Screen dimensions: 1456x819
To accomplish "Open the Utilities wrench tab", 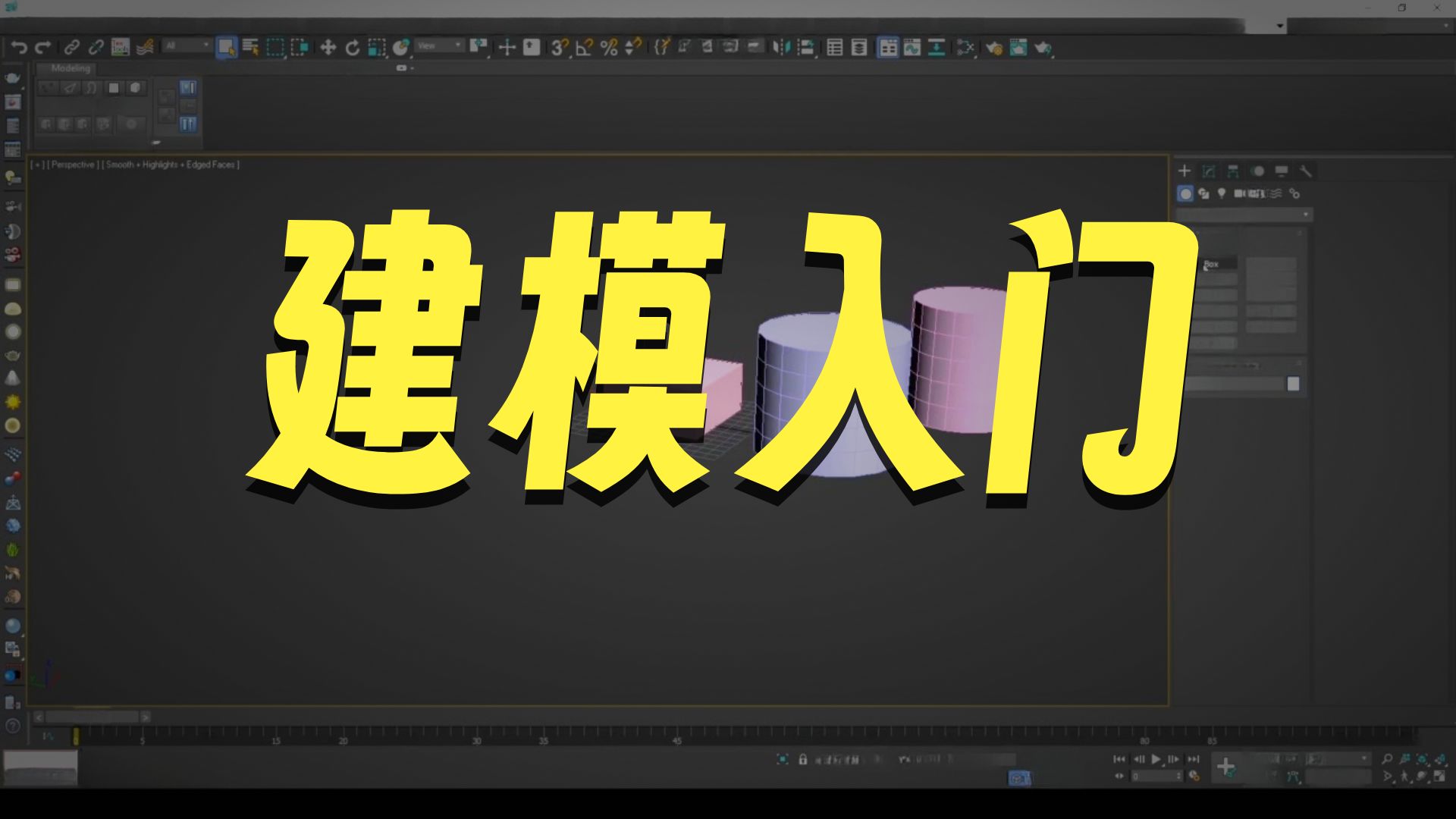I will click(x=1305, y=171).
